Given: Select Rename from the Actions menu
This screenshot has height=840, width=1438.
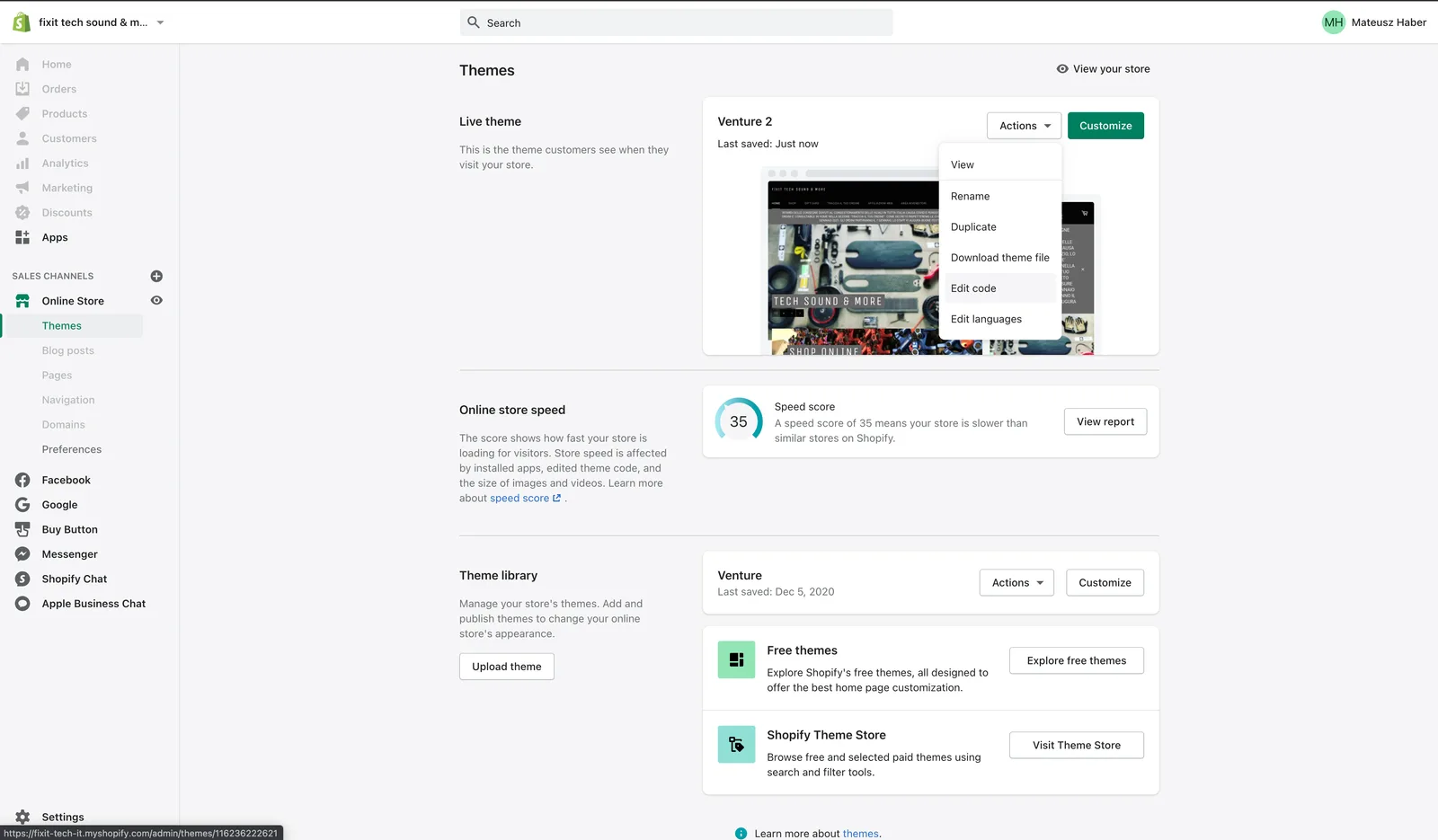Looking at the screenshot, I should 999,196.
